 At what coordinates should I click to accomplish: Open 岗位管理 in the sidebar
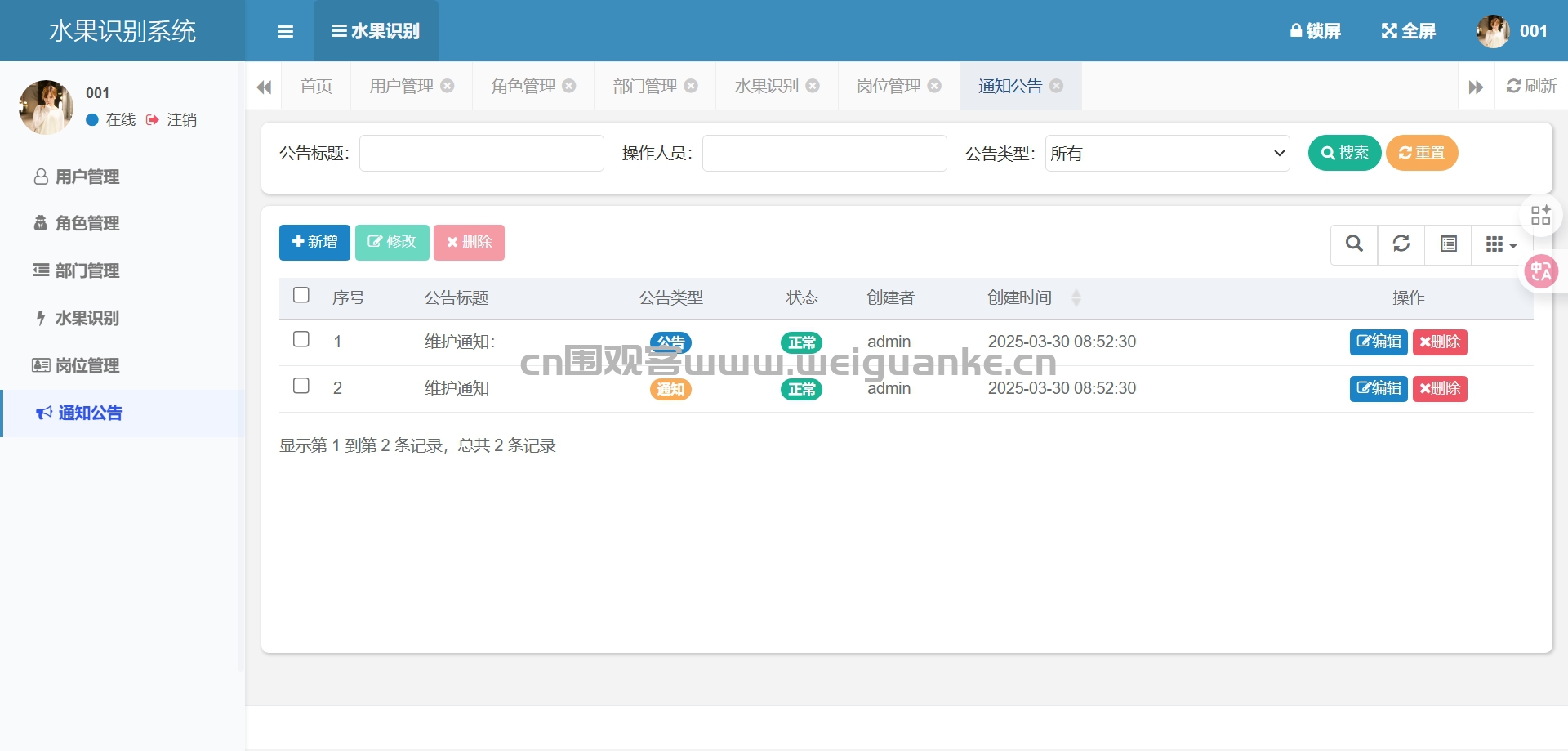click(122, 365)
